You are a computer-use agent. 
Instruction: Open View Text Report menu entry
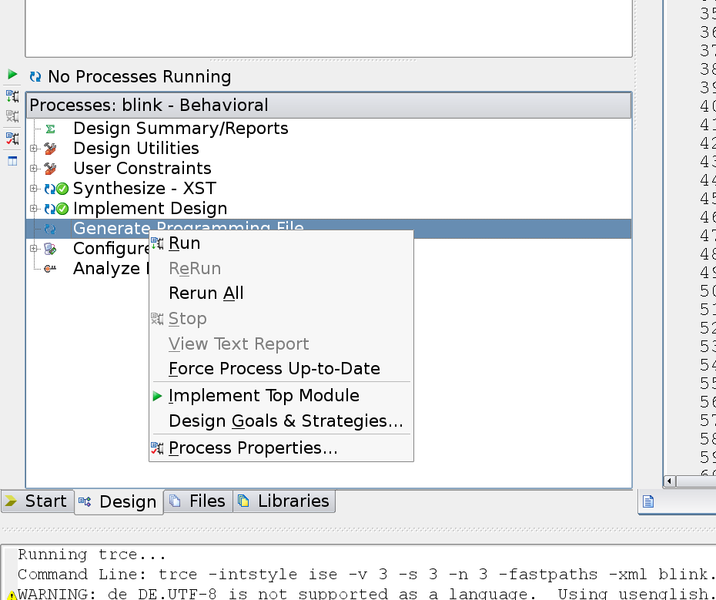[281, 344]
